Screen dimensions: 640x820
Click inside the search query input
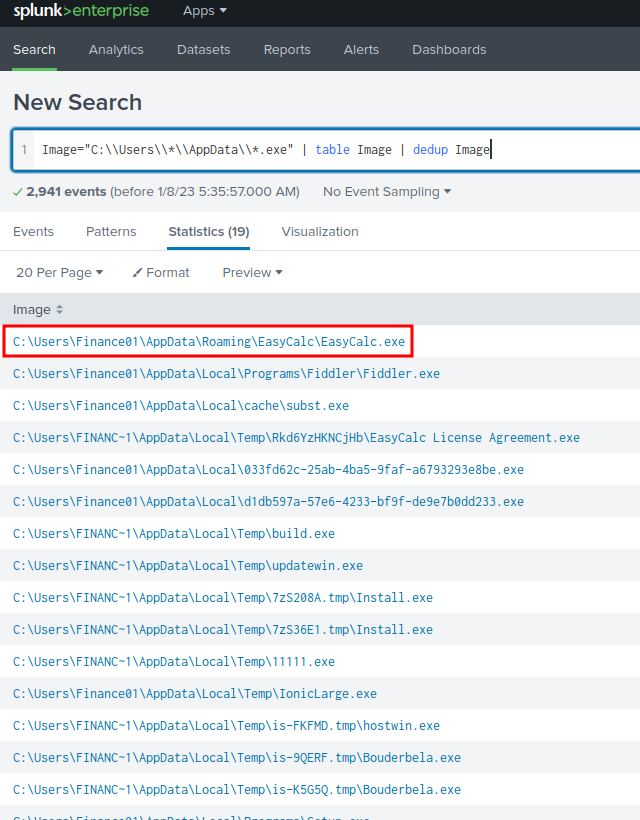335,150
